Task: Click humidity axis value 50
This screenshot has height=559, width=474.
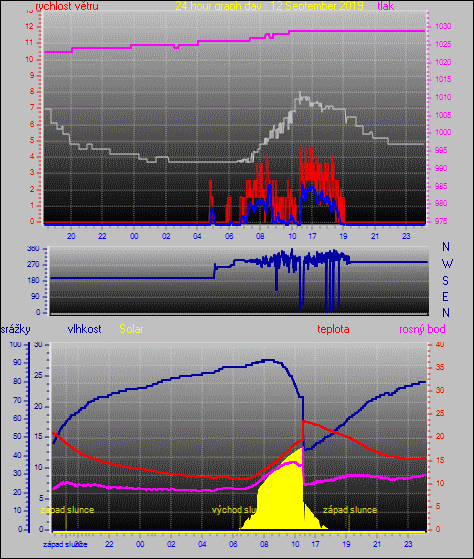Action: (17, 437)
